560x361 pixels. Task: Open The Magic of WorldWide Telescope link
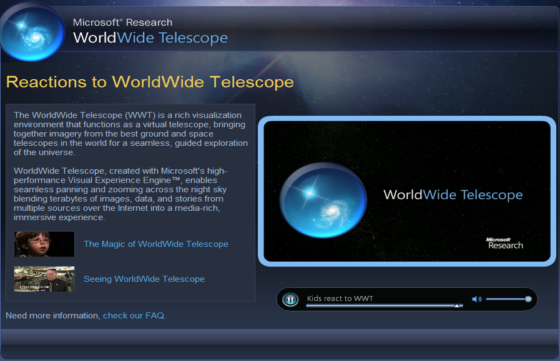156,244
